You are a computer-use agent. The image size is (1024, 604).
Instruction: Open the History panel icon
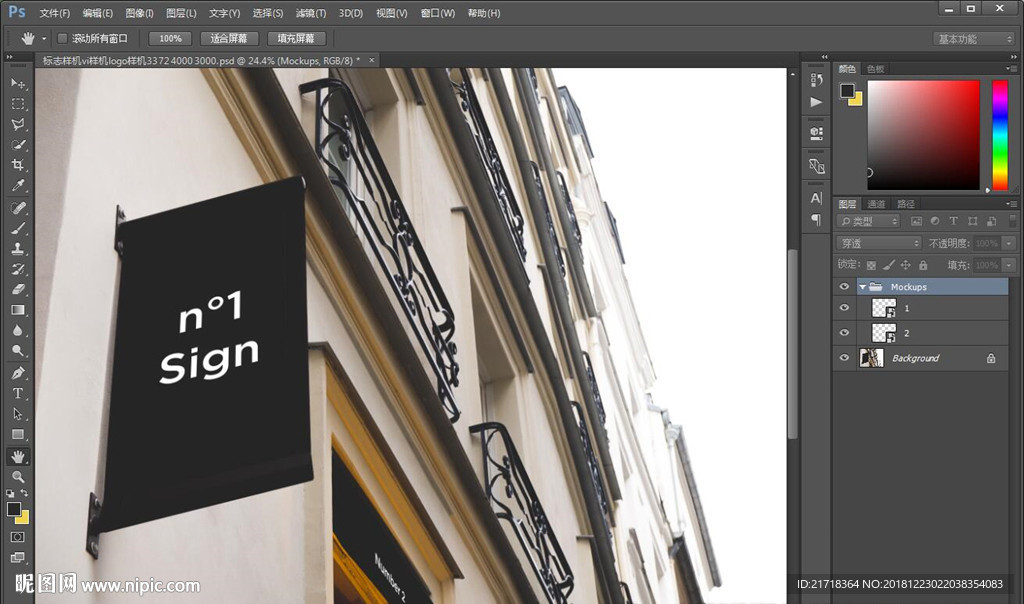pos(817,80)
